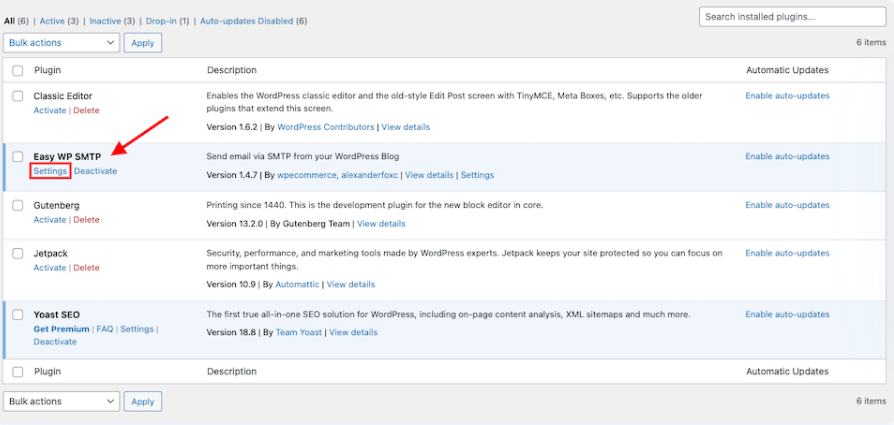Screen dimensions: 894x425
Task: Open the bottom Bulk actions dropdown
Action: (x=62, y=401)
